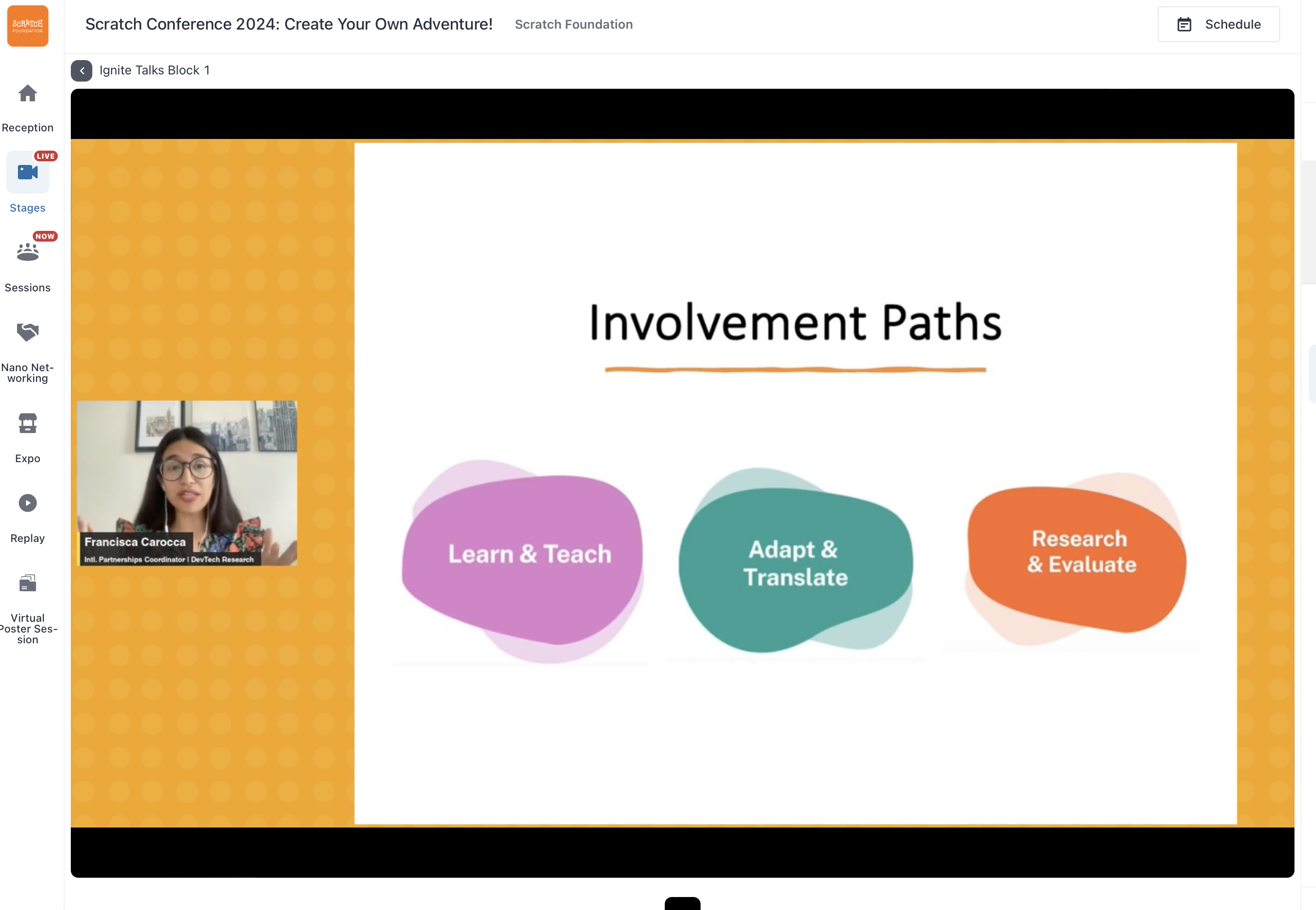
Task: Select the Sessions label in sidebar
Action: 27,288
